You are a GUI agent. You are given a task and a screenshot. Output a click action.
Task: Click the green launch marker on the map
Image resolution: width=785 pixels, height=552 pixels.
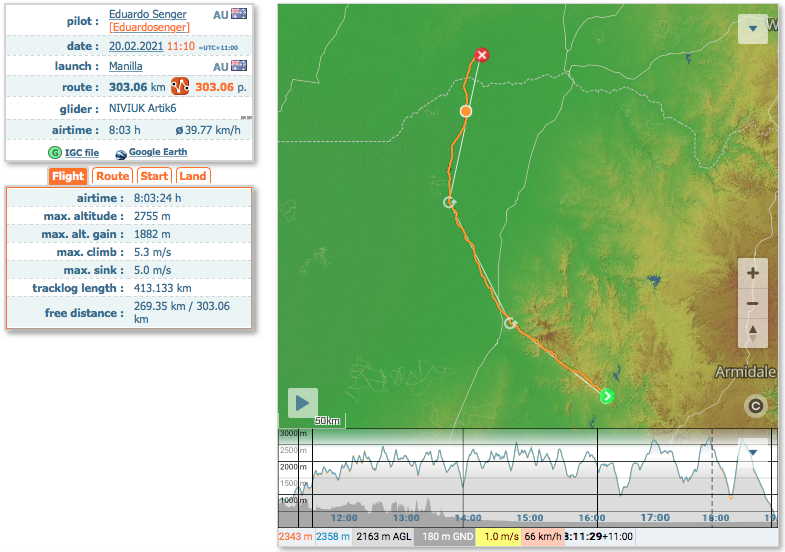(x=606, y=396)
